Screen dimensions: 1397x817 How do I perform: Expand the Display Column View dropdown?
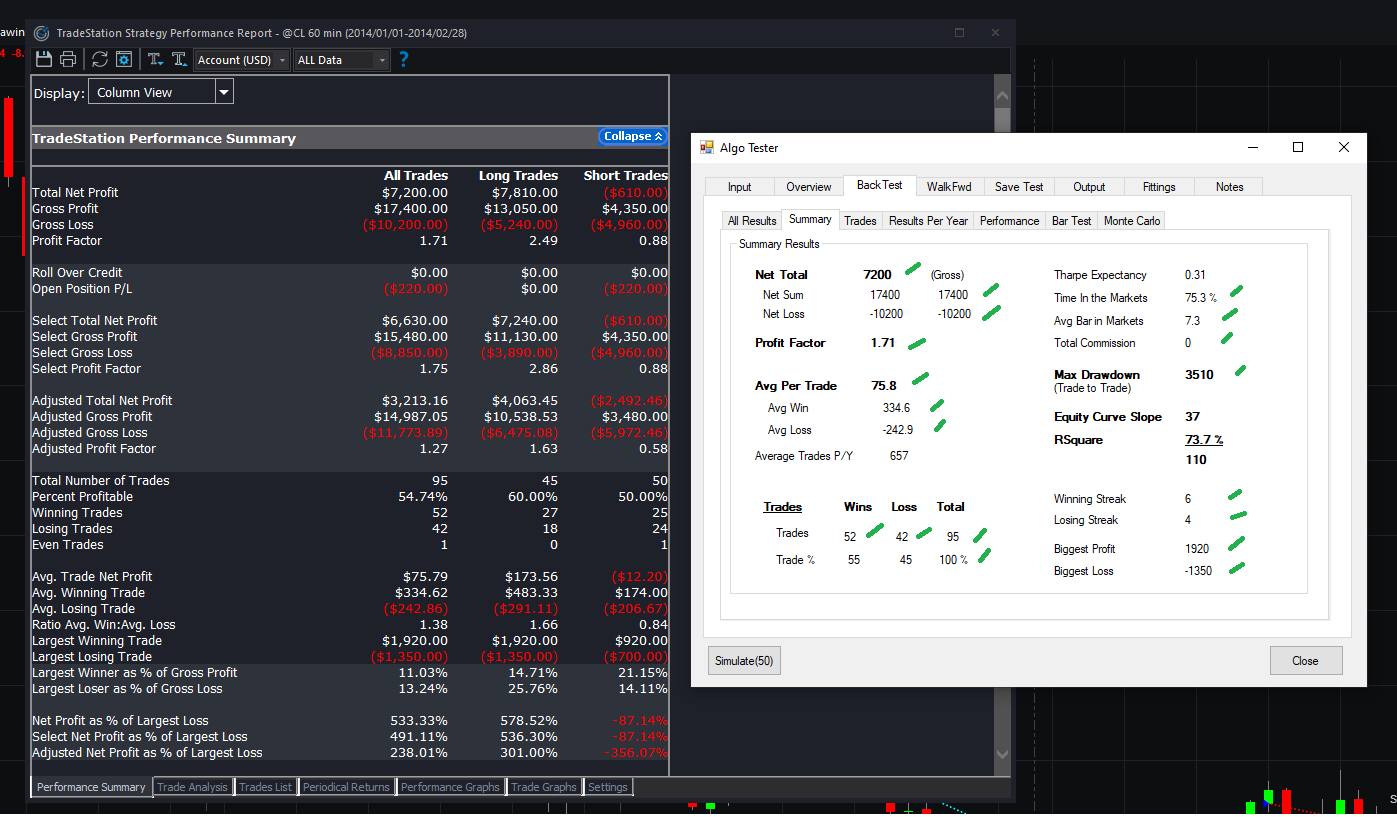224,92
